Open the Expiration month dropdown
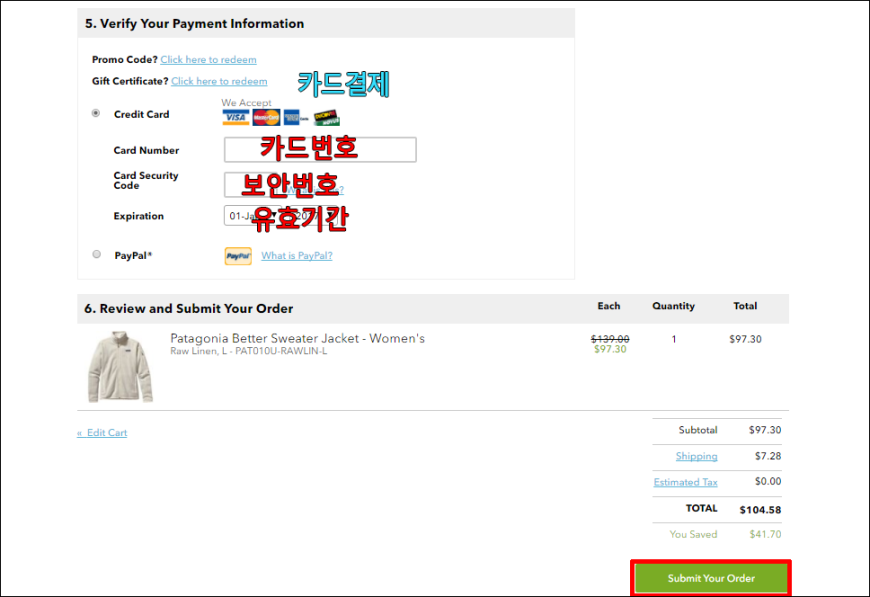This screenshot has width=870, height=597. (x=251, y=216)
